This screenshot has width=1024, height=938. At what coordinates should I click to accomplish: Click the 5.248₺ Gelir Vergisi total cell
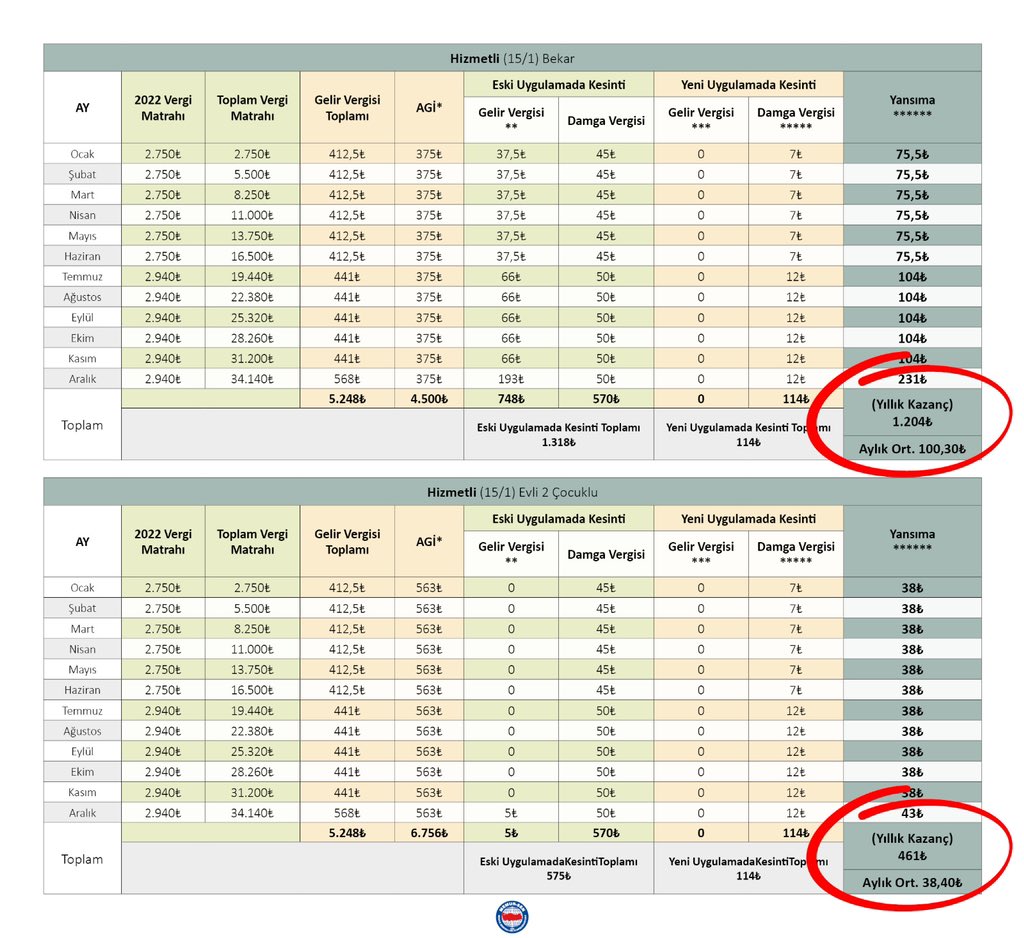(x=347, y=398)
